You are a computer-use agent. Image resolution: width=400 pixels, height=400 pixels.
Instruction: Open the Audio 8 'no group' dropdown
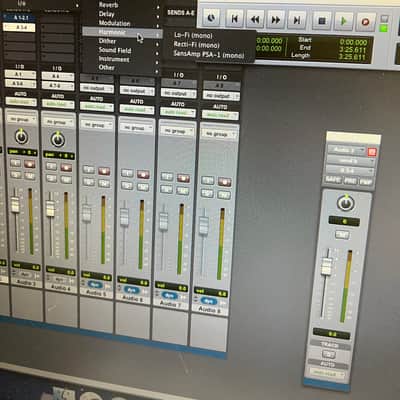pos(220,134)
